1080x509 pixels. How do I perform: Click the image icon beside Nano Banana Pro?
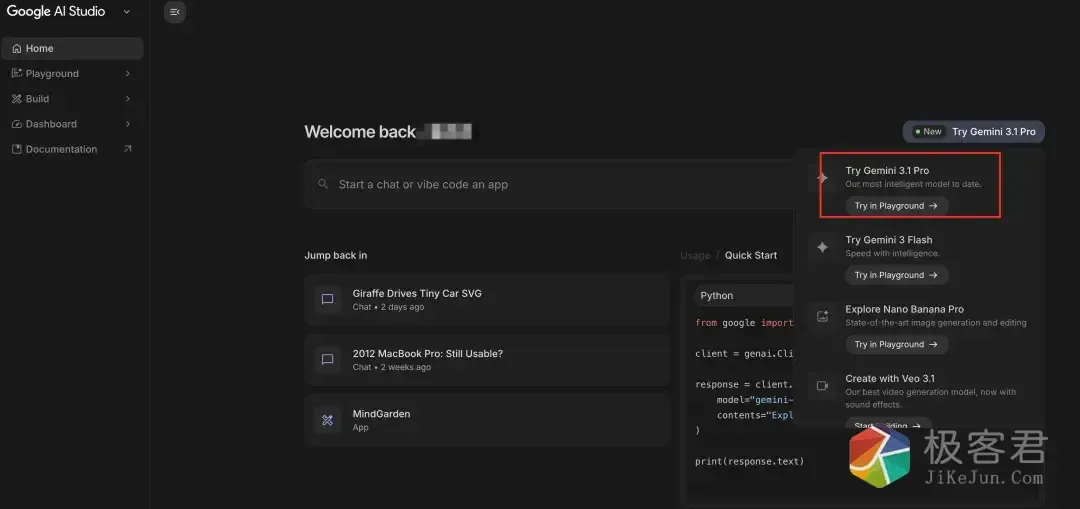[x=822, y=316]
